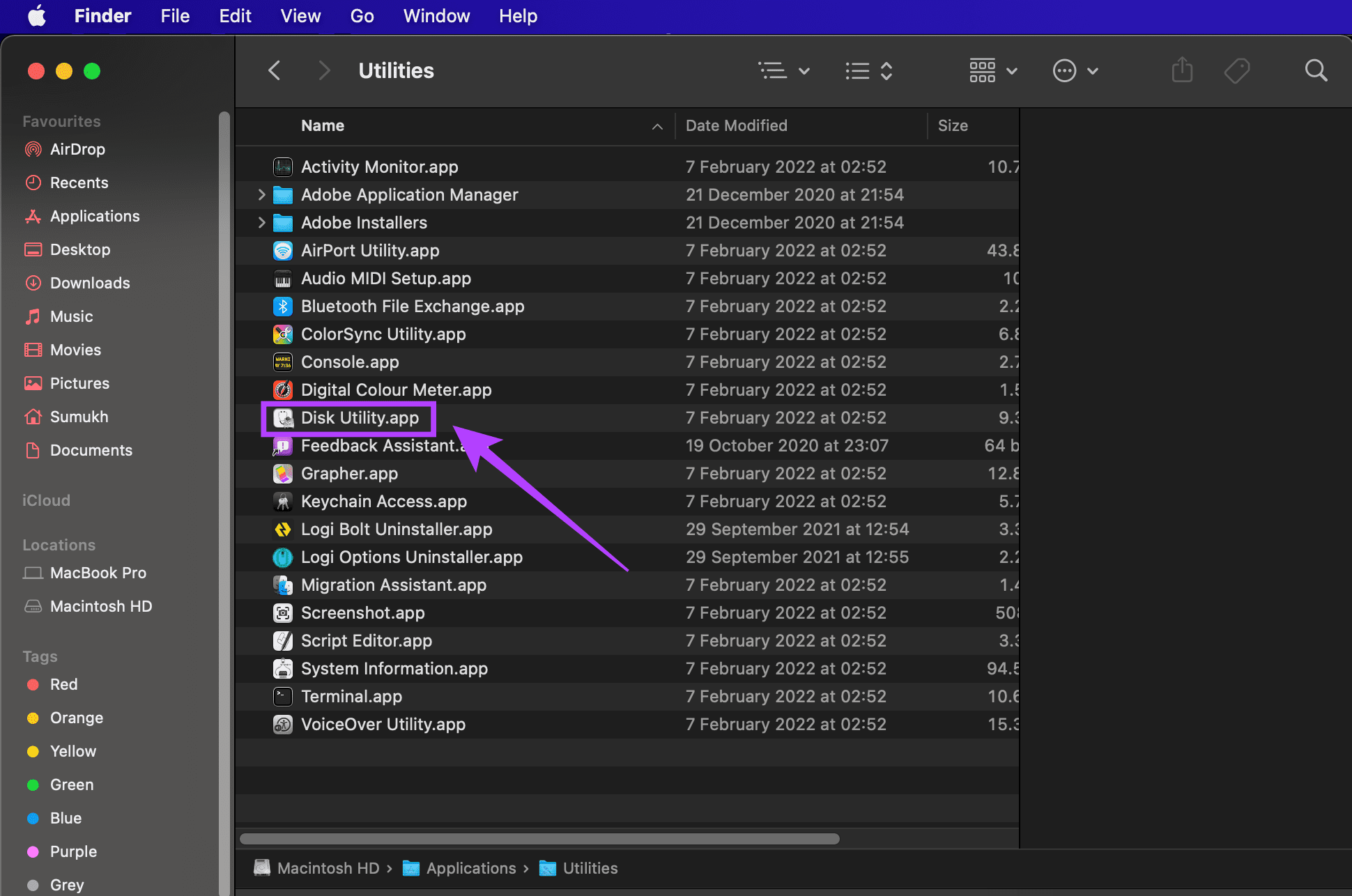Open the Finder search magnifier
This screenshot has height=896, width=1352.
point(1316,70)
